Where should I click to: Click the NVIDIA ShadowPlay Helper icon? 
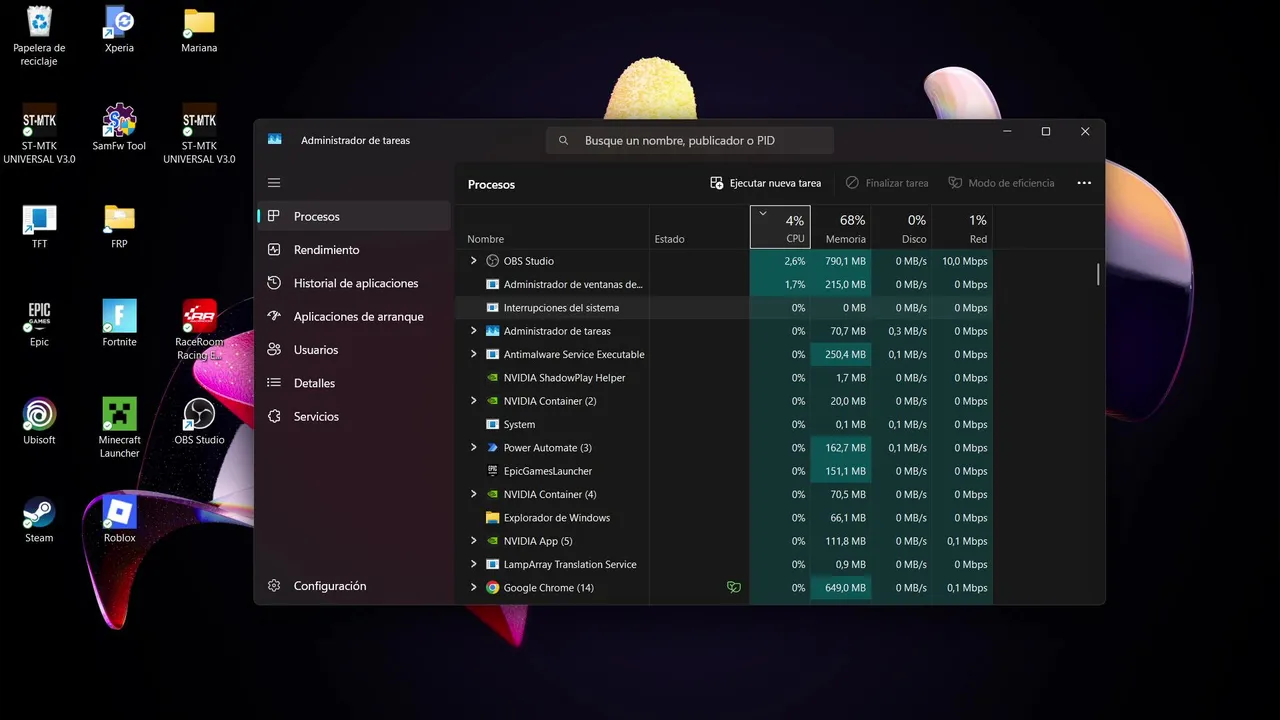click(x=492, y=378)
